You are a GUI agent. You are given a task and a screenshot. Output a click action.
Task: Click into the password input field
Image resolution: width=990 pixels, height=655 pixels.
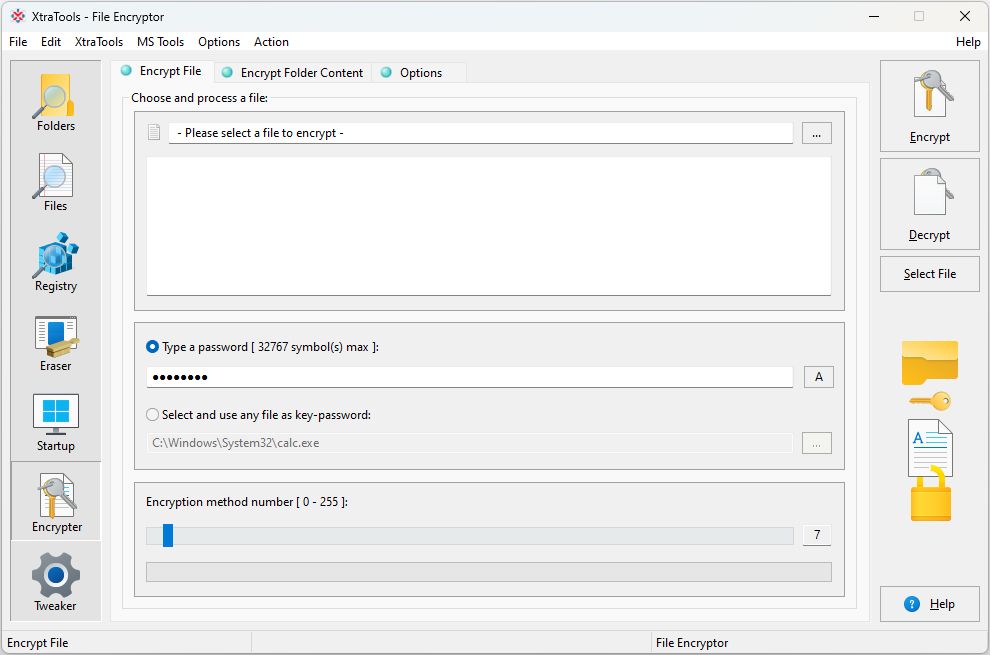tap(470, 377)
